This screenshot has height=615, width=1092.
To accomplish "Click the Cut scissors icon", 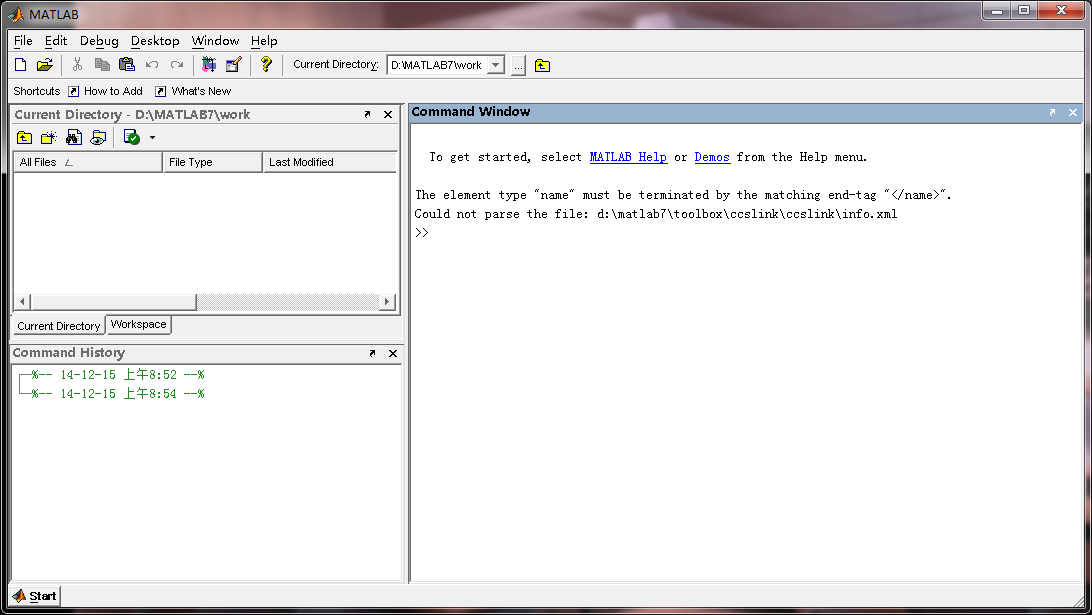I will click(77, 65).
